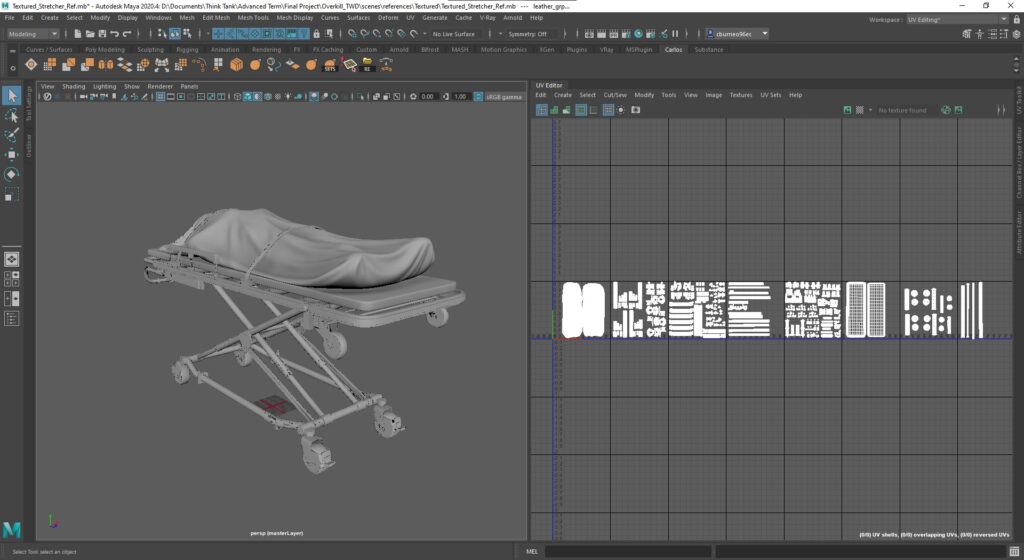Toggle the workspace lock icon
1024x560 pixels.
1016,20
